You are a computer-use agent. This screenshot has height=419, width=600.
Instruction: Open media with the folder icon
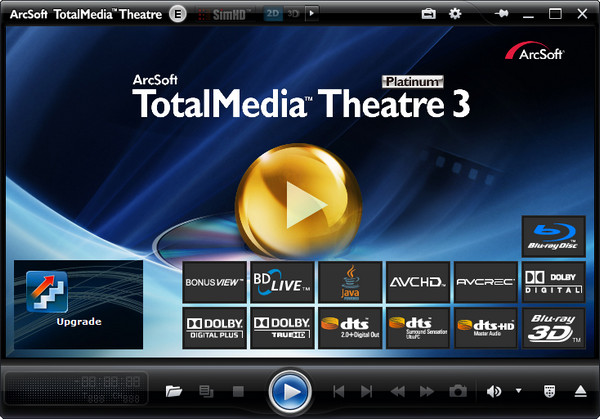point(174,391)
